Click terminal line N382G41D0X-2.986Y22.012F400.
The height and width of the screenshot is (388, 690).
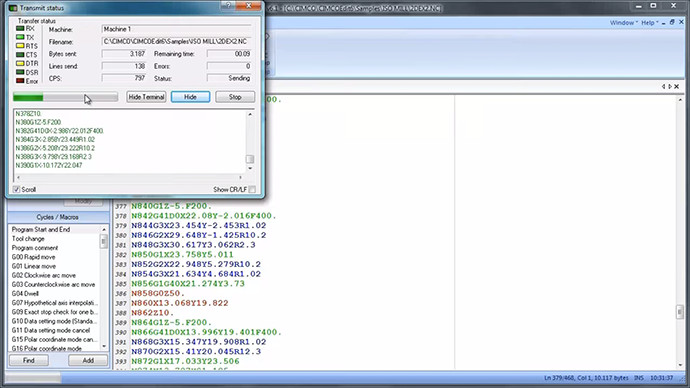coord(60,131)
